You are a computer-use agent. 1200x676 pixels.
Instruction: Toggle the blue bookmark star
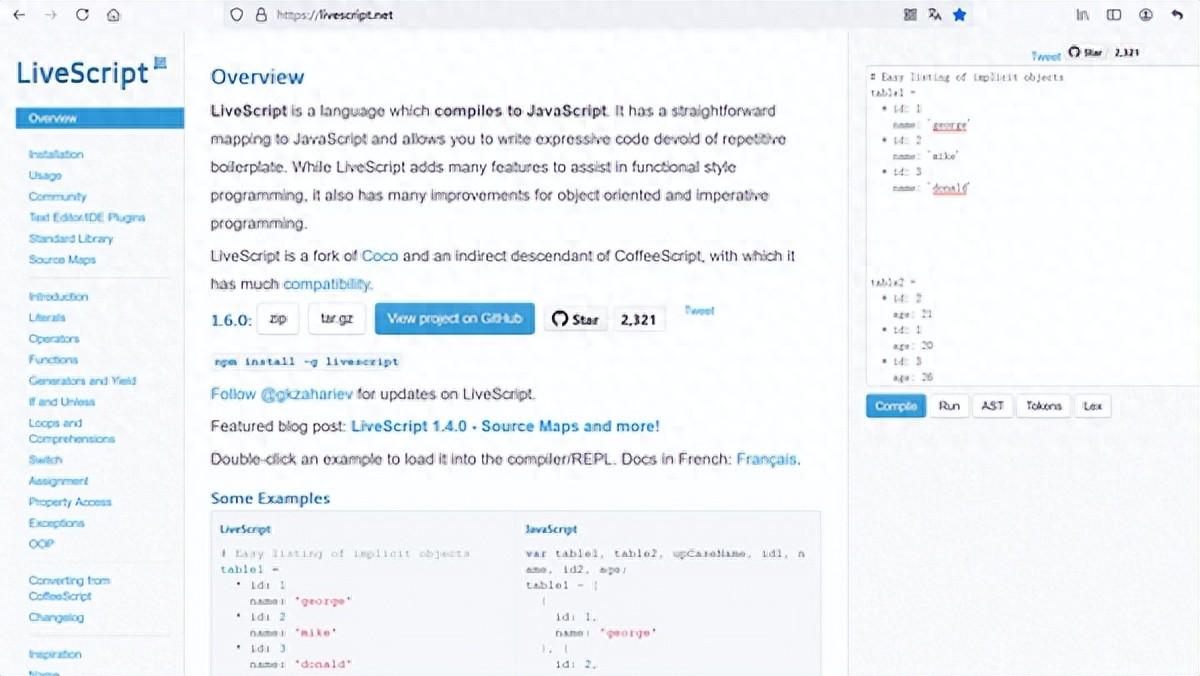tap(960, 15)
